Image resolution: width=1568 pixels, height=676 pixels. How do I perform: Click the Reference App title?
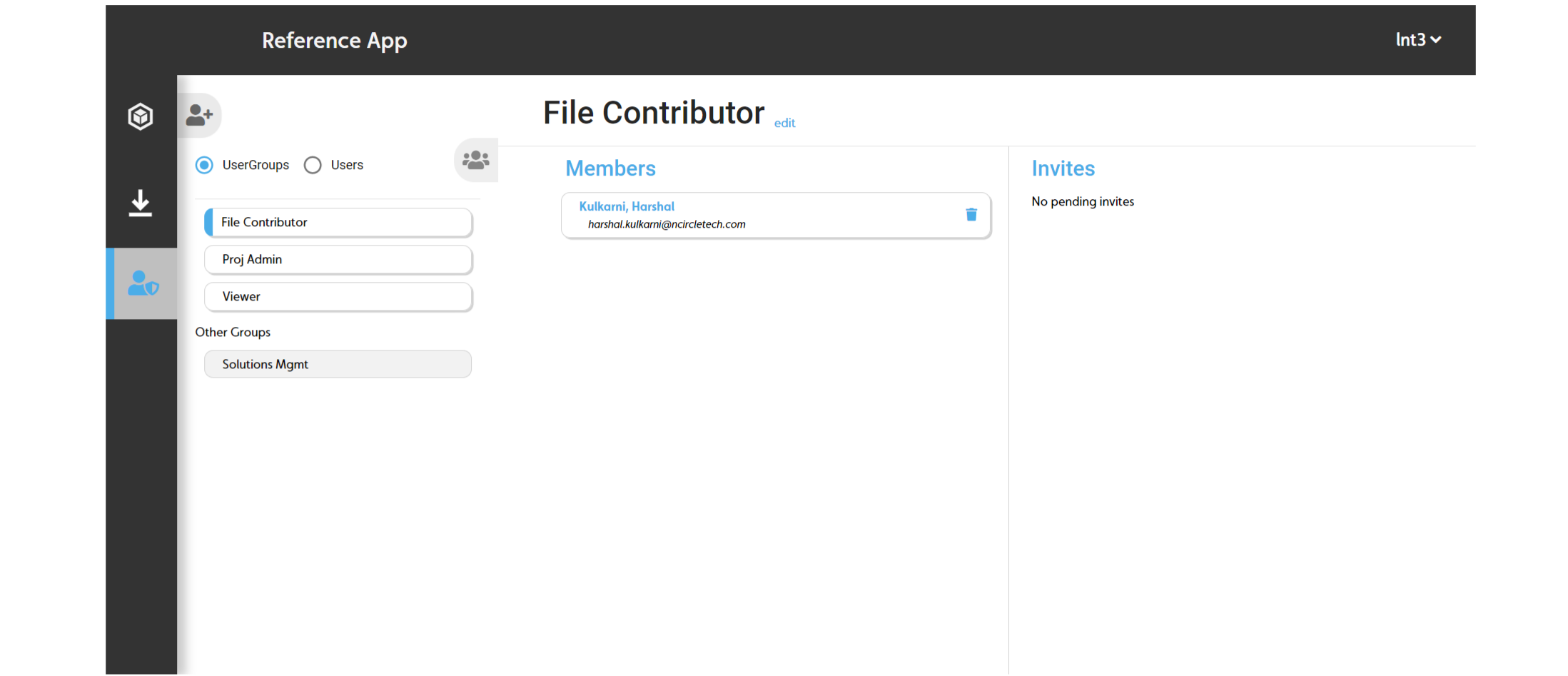coord(334,41)
